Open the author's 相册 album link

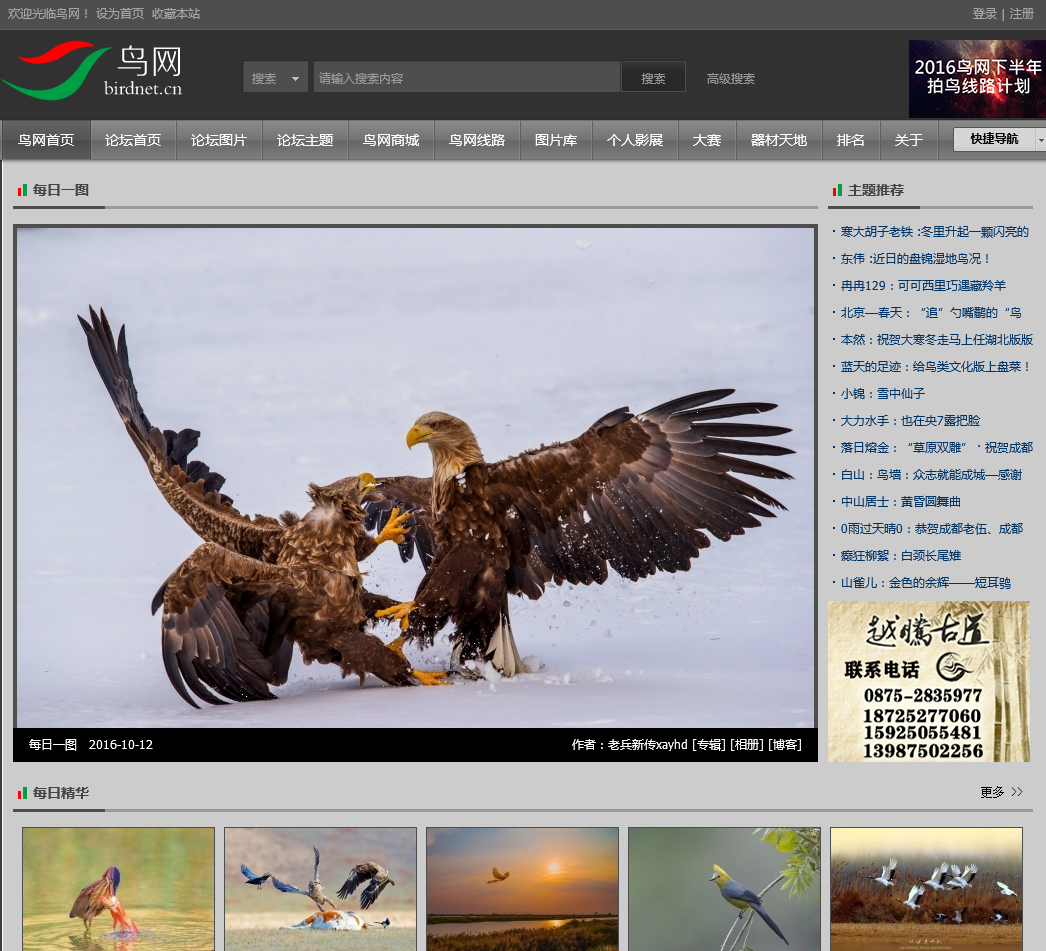[746, 745]
